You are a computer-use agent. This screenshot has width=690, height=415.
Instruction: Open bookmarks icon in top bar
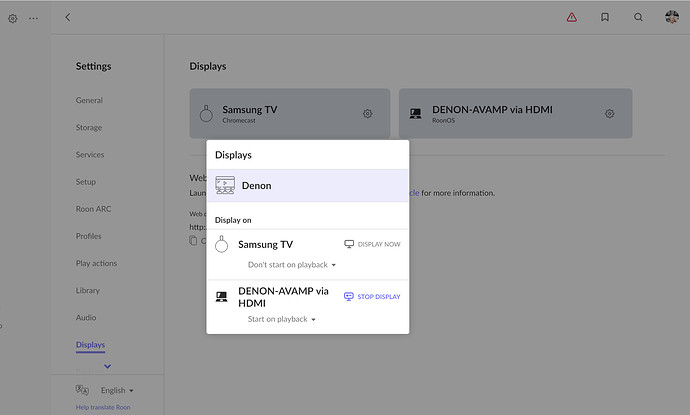(x=605, y=17)
